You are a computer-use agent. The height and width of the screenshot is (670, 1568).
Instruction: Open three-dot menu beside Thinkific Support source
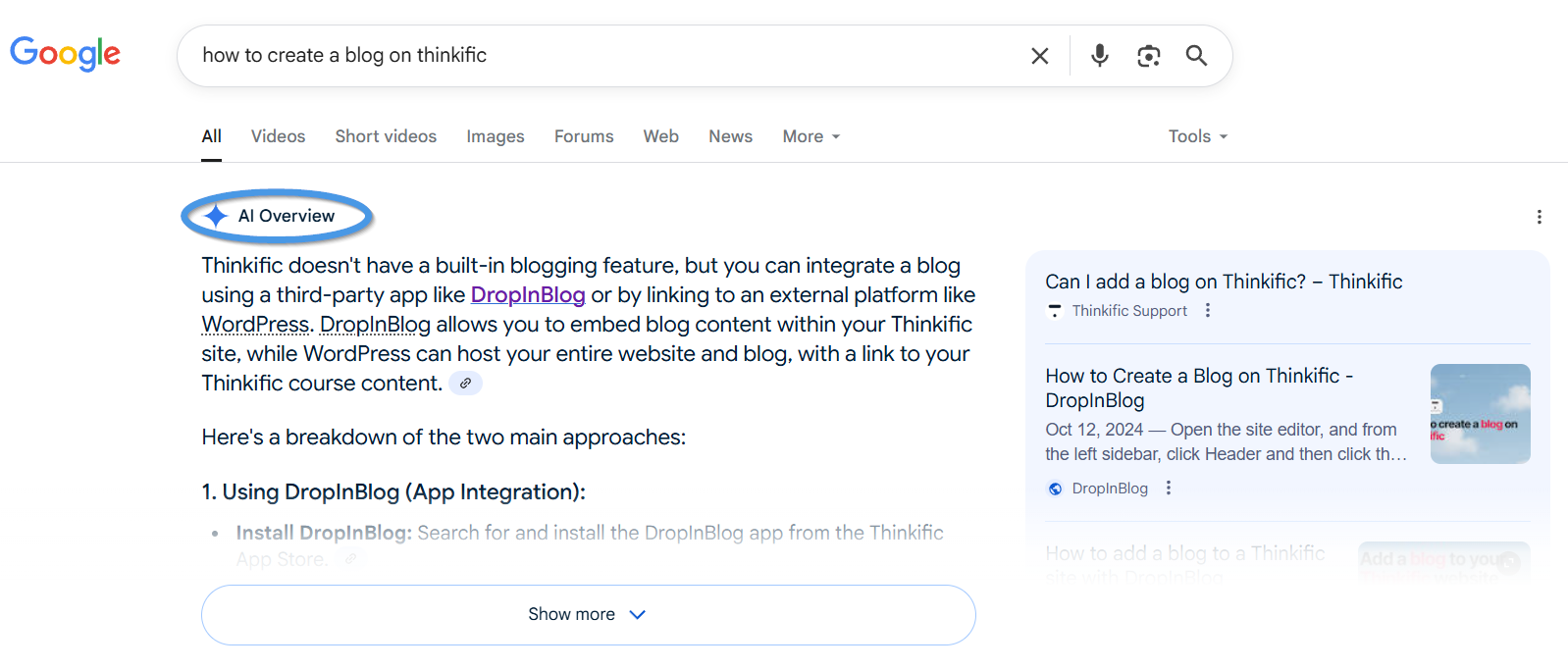point(1208,311)
